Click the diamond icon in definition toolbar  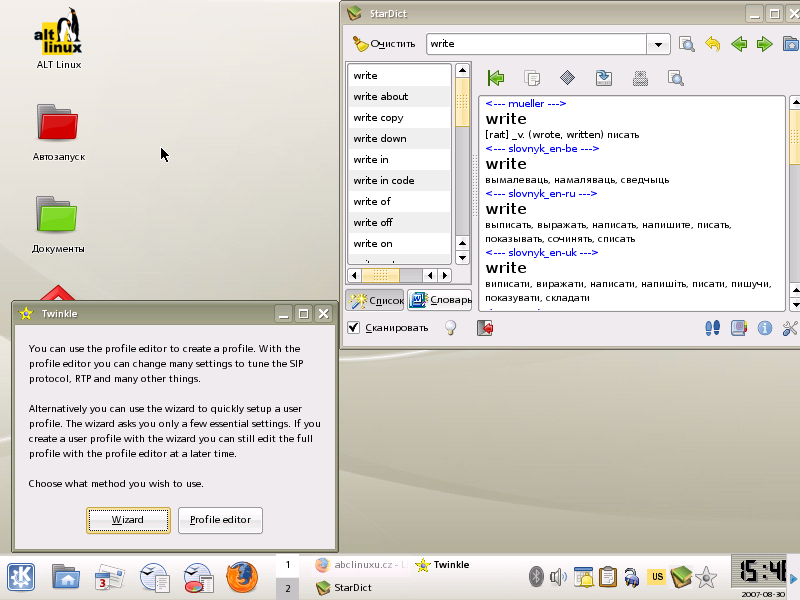pyautogui.click(x=567, y=78)
